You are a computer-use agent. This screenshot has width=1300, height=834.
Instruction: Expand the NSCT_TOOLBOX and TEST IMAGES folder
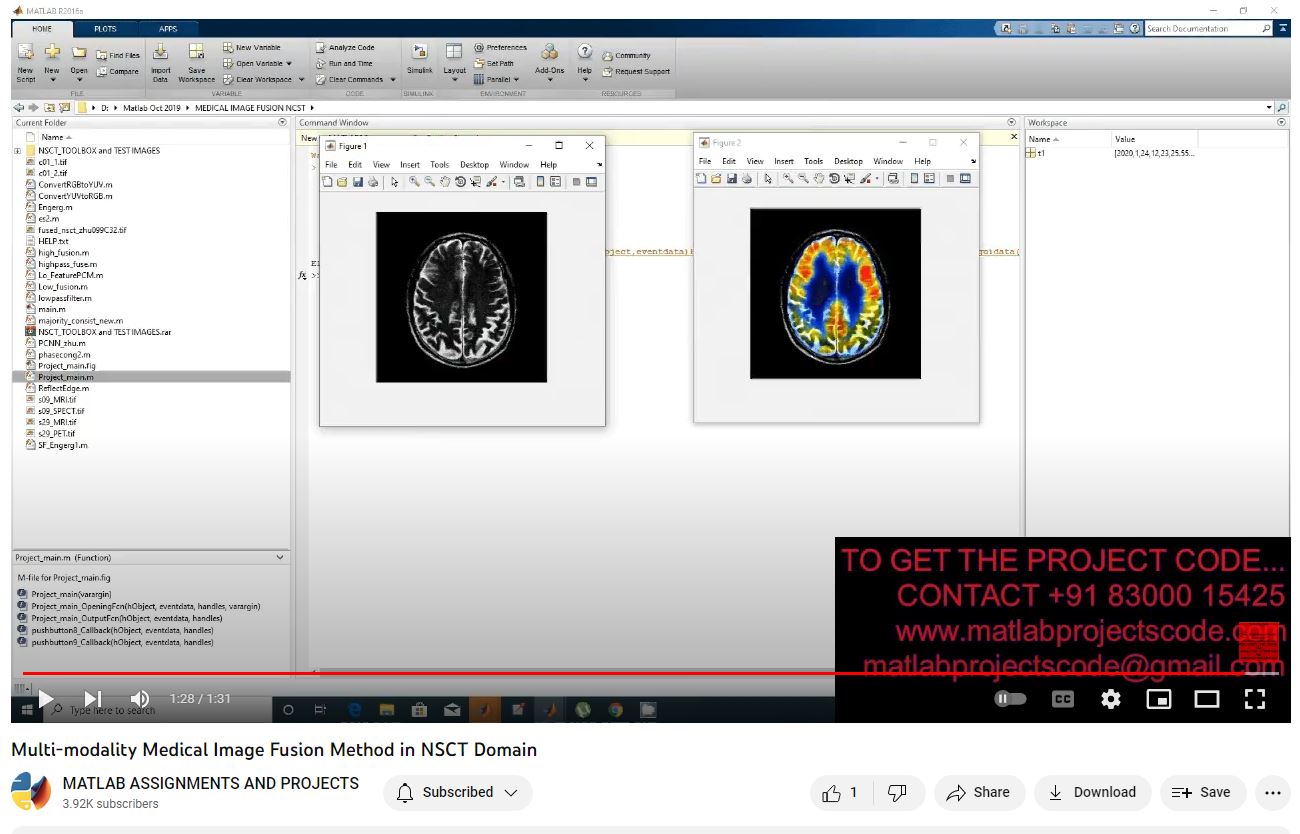[17, 151]
